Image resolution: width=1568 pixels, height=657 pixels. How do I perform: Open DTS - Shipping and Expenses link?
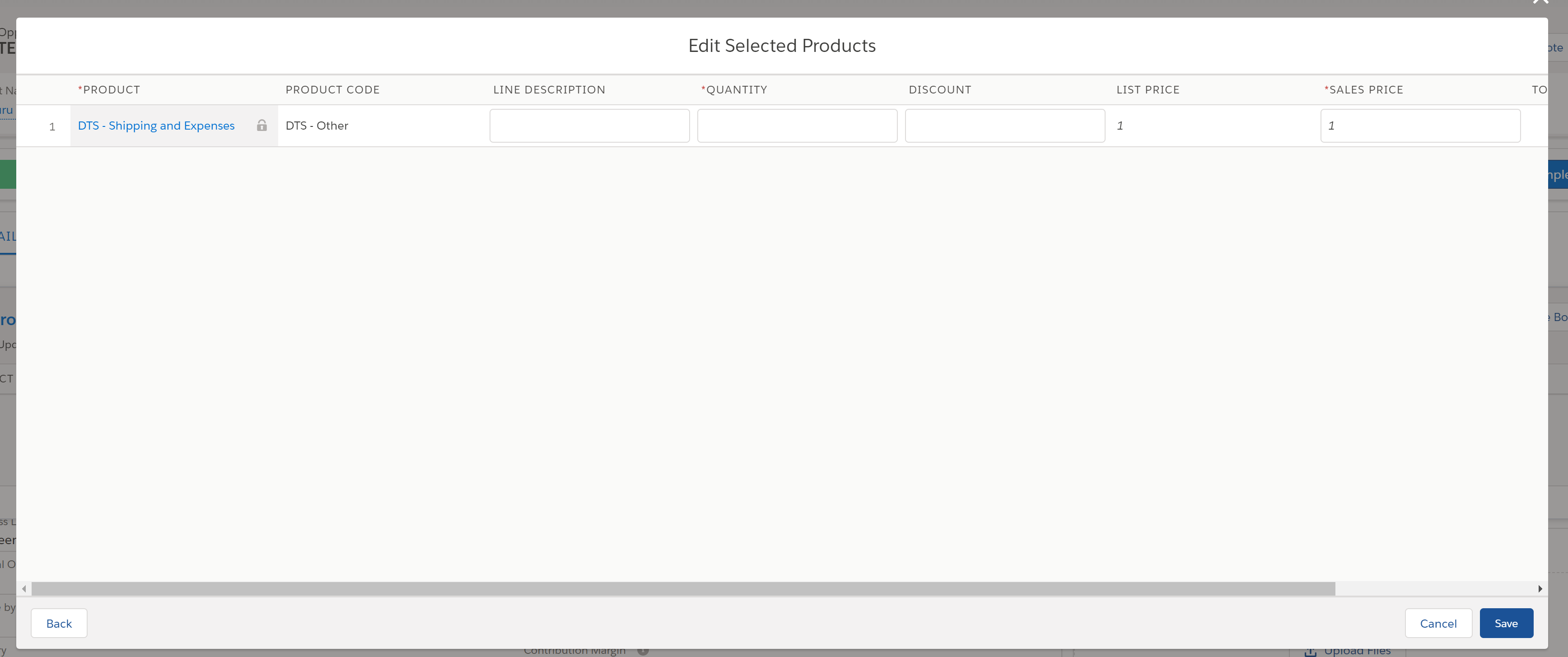156,126
